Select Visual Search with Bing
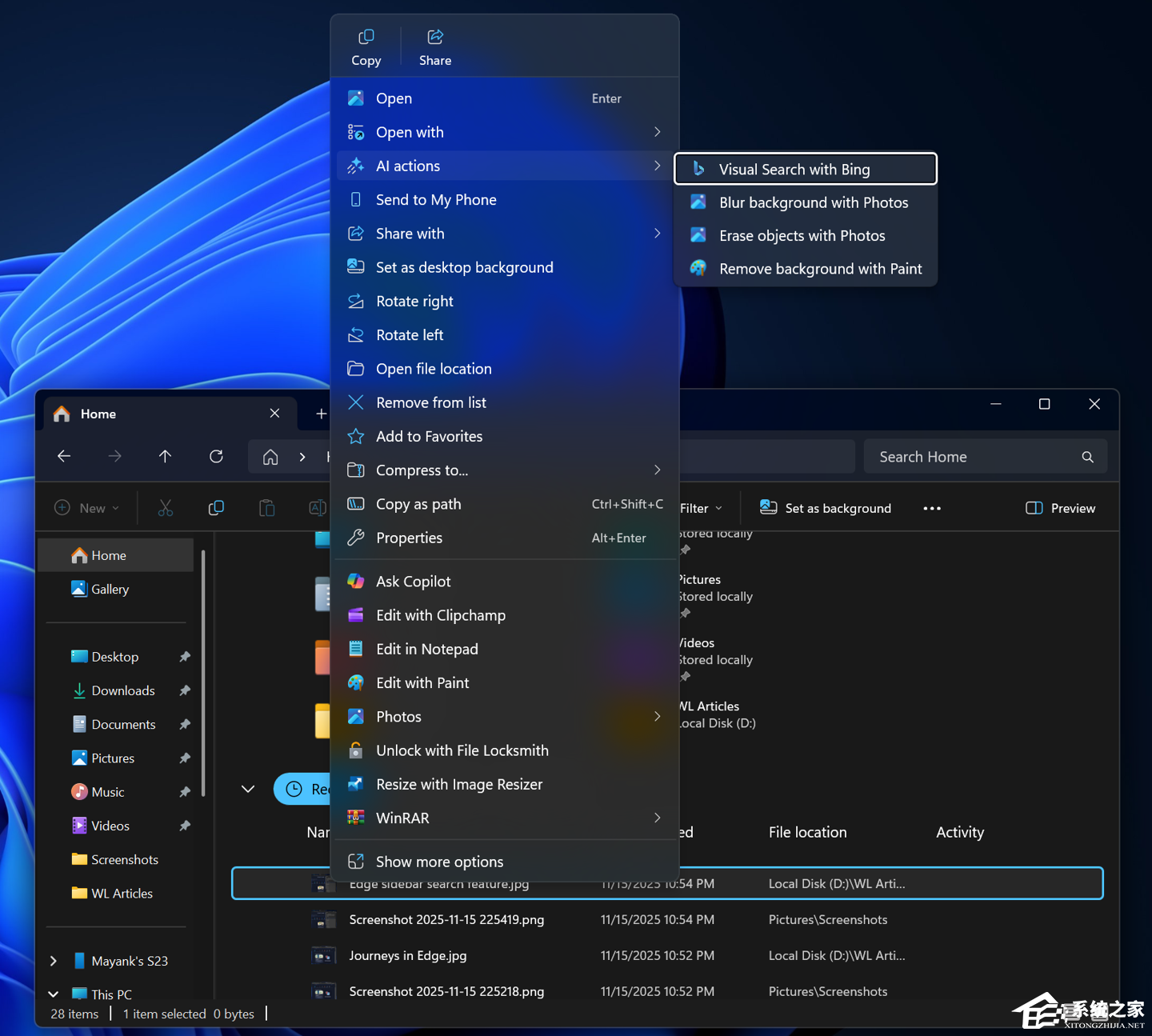The height and width of the screenshot is (1036, 1152). coord(806,169)
